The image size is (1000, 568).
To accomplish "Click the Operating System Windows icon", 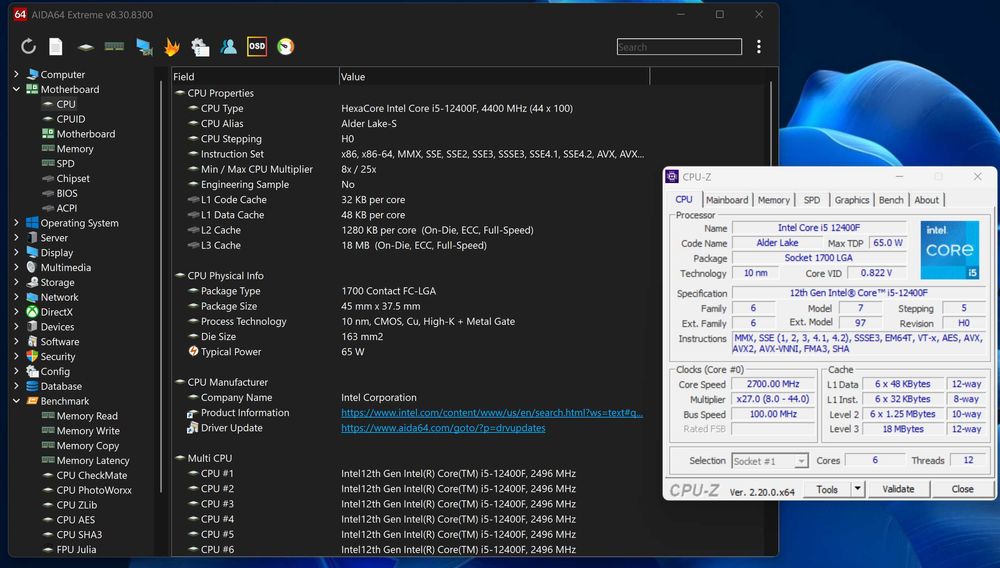I will (x=32, y=222).
